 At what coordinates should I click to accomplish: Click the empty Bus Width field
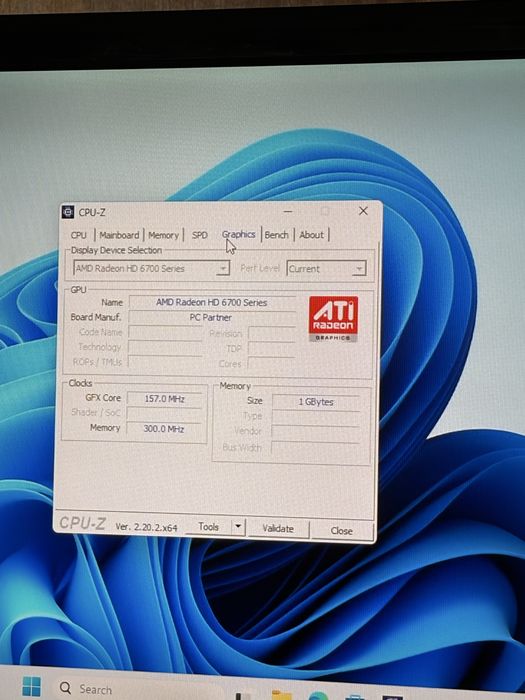[x=315, y=447]
